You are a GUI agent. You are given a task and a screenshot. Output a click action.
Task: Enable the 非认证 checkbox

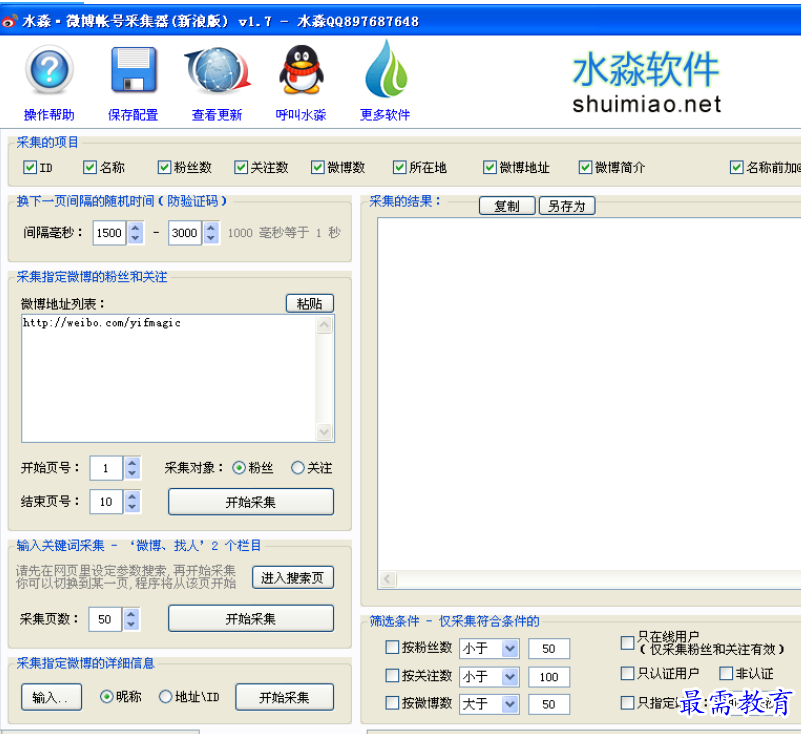pos(725,673)
